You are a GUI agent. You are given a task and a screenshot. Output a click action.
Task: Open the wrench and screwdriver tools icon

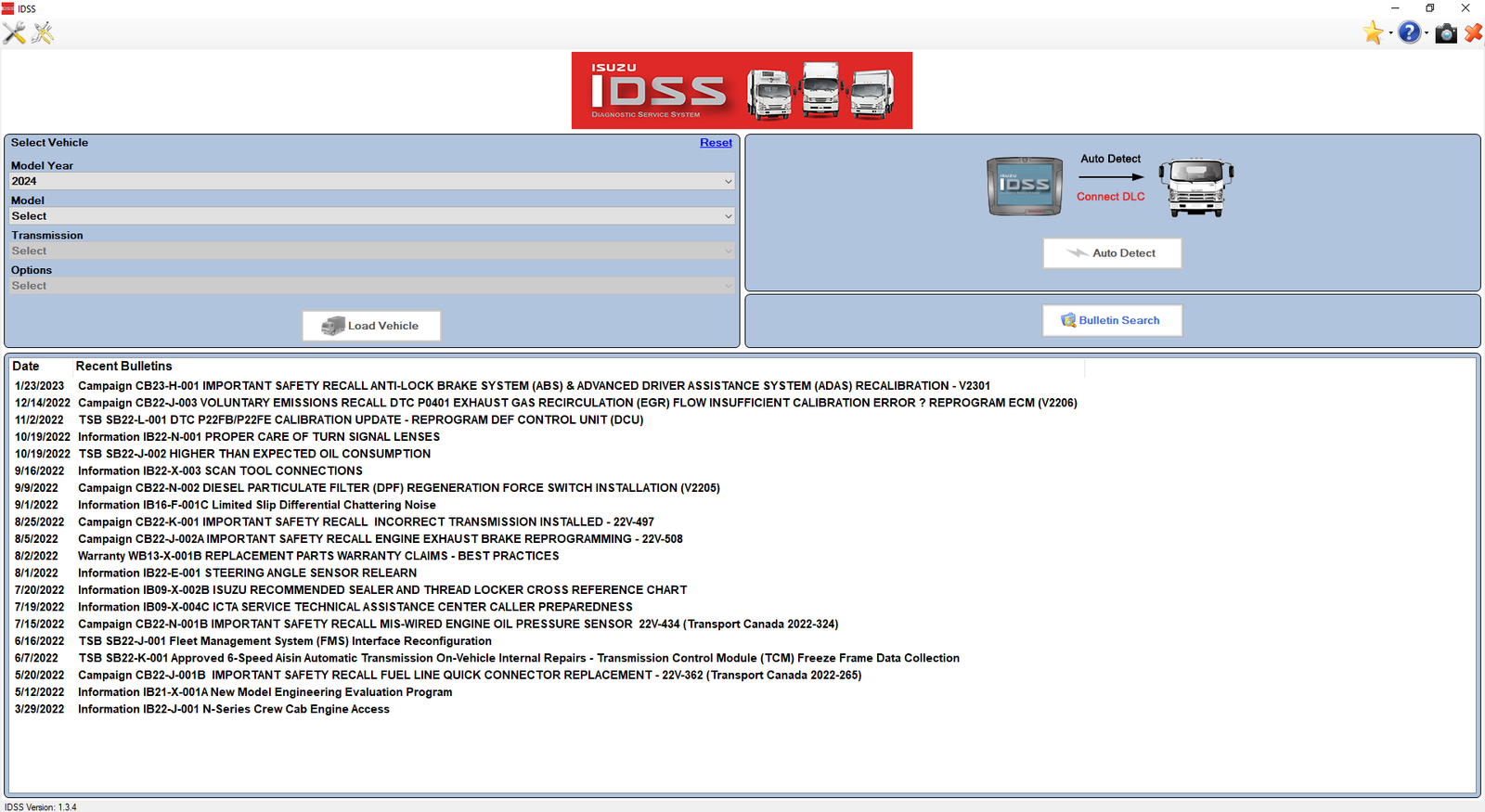(14, 33)
